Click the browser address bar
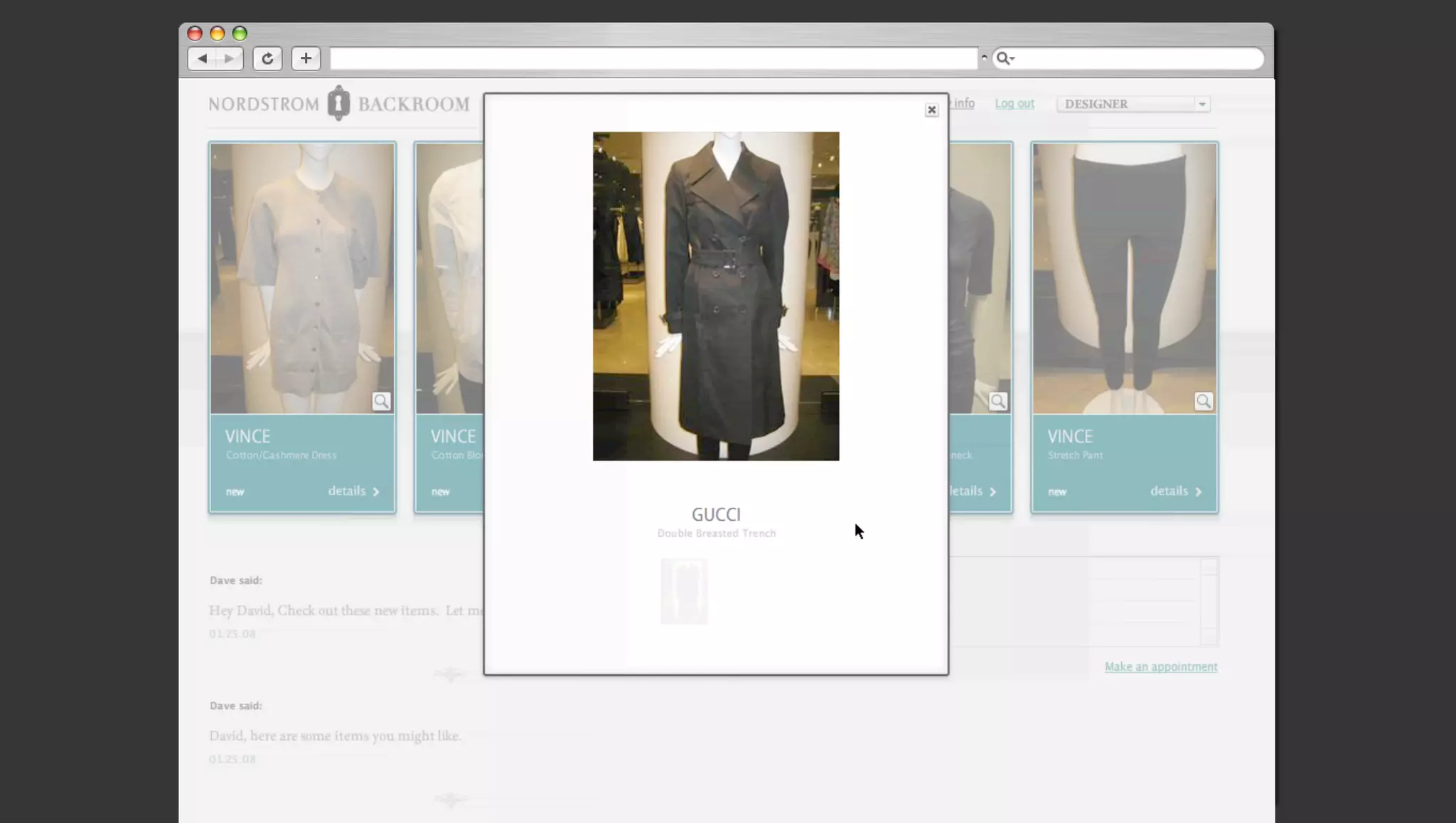The image size is (1456, 823). (x=653, y=58)
